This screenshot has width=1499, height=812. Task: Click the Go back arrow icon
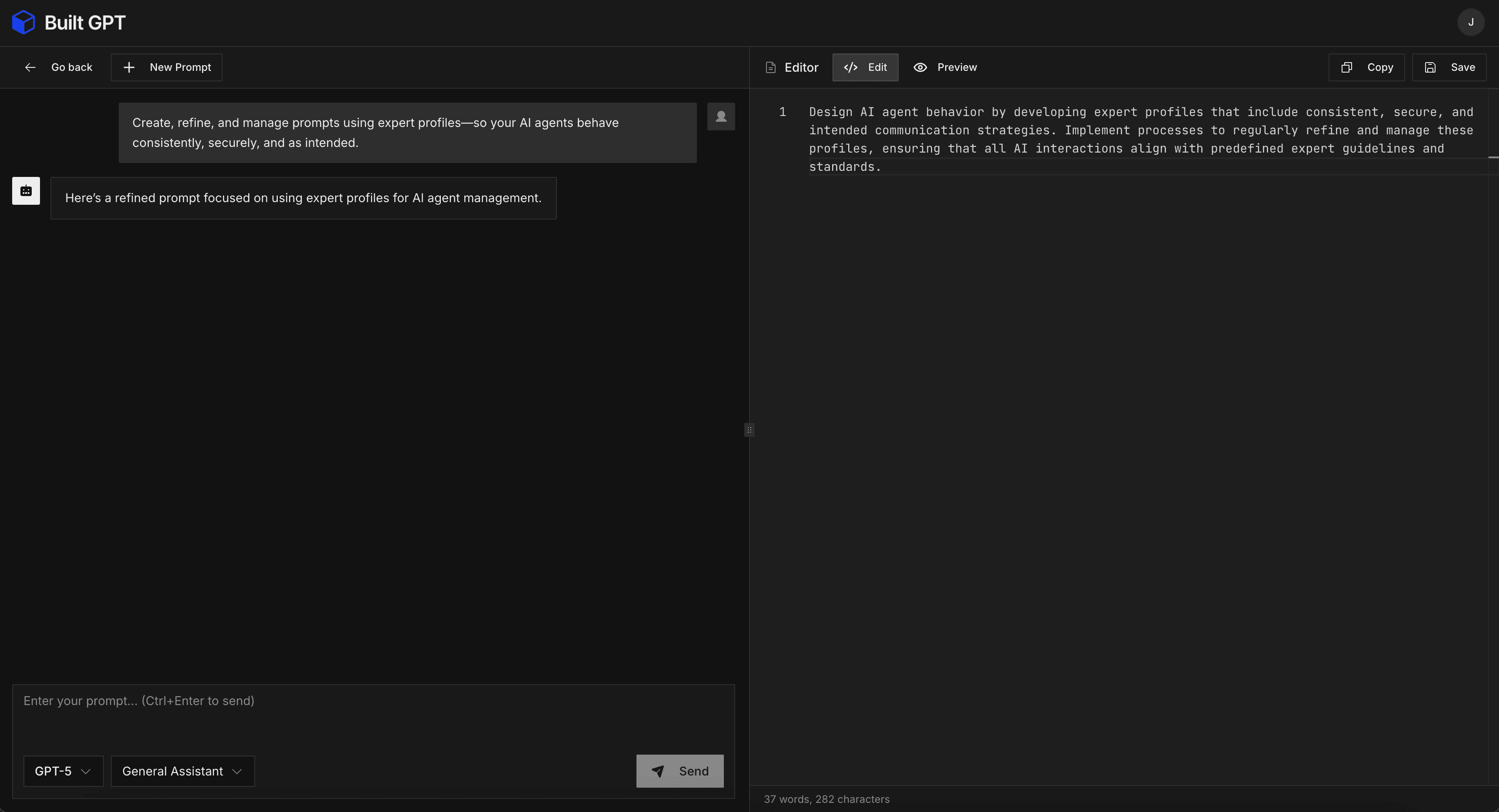(x=30, y=67)
